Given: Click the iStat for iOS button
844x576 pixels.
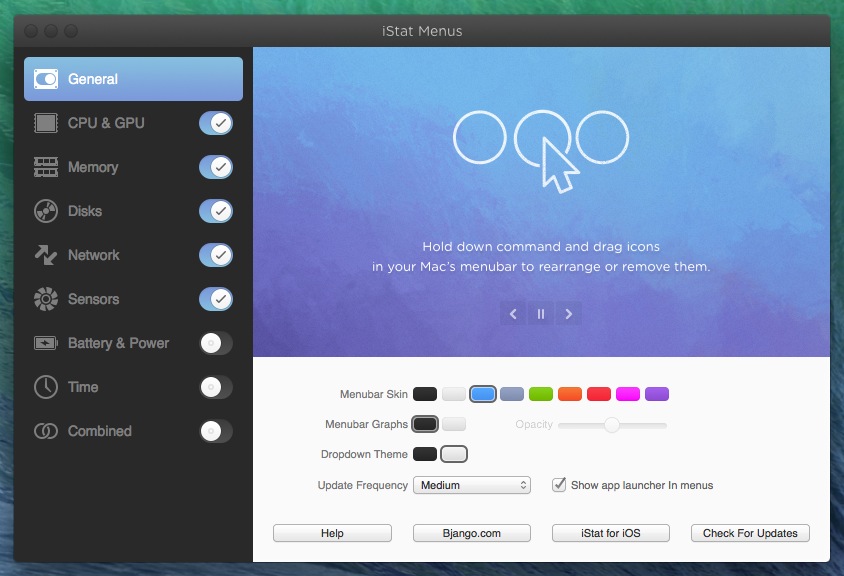Looking at the screenshot, I should 611,533.
